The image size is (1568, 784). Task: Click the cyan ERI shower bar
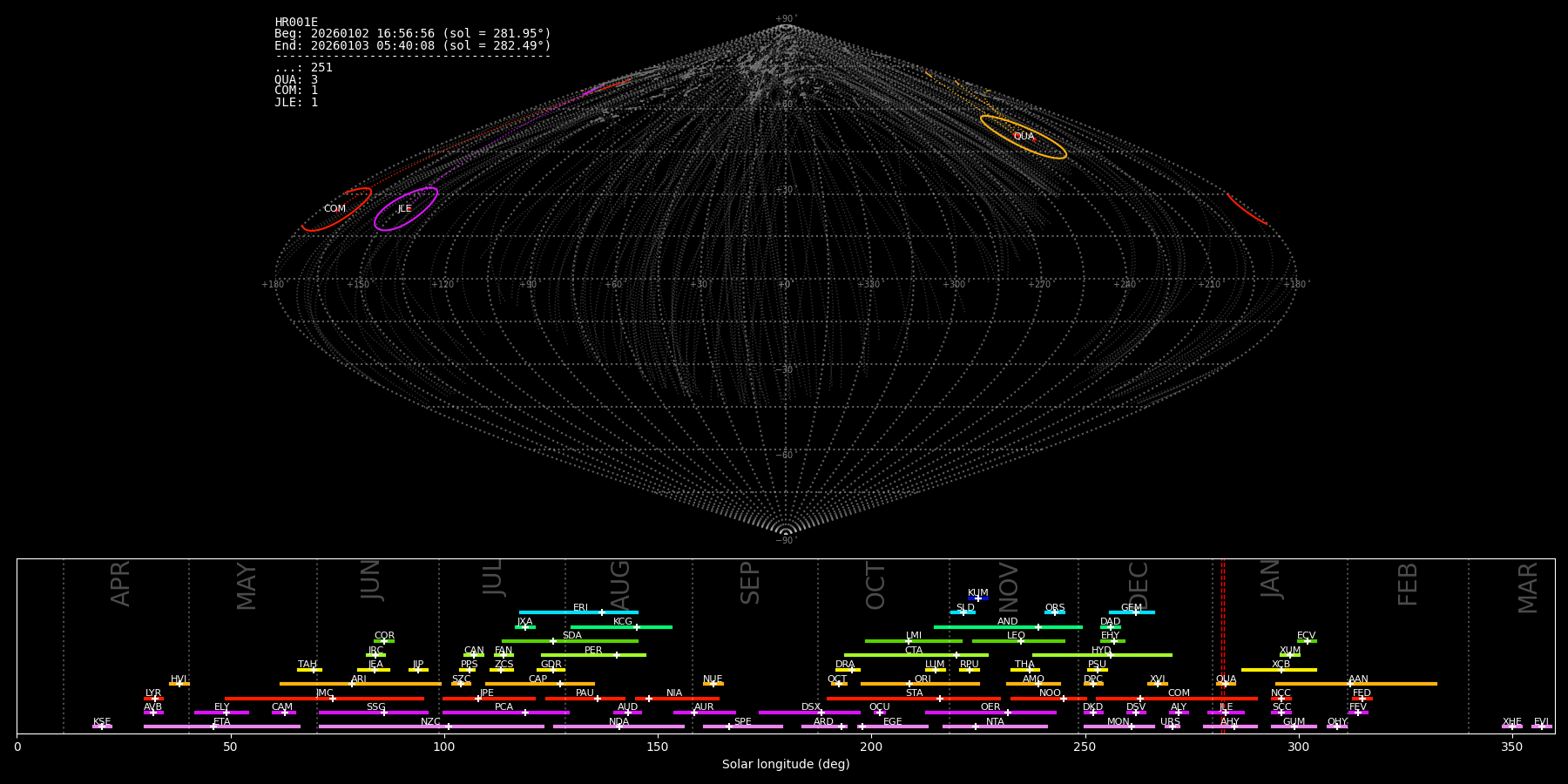point(578,612)
